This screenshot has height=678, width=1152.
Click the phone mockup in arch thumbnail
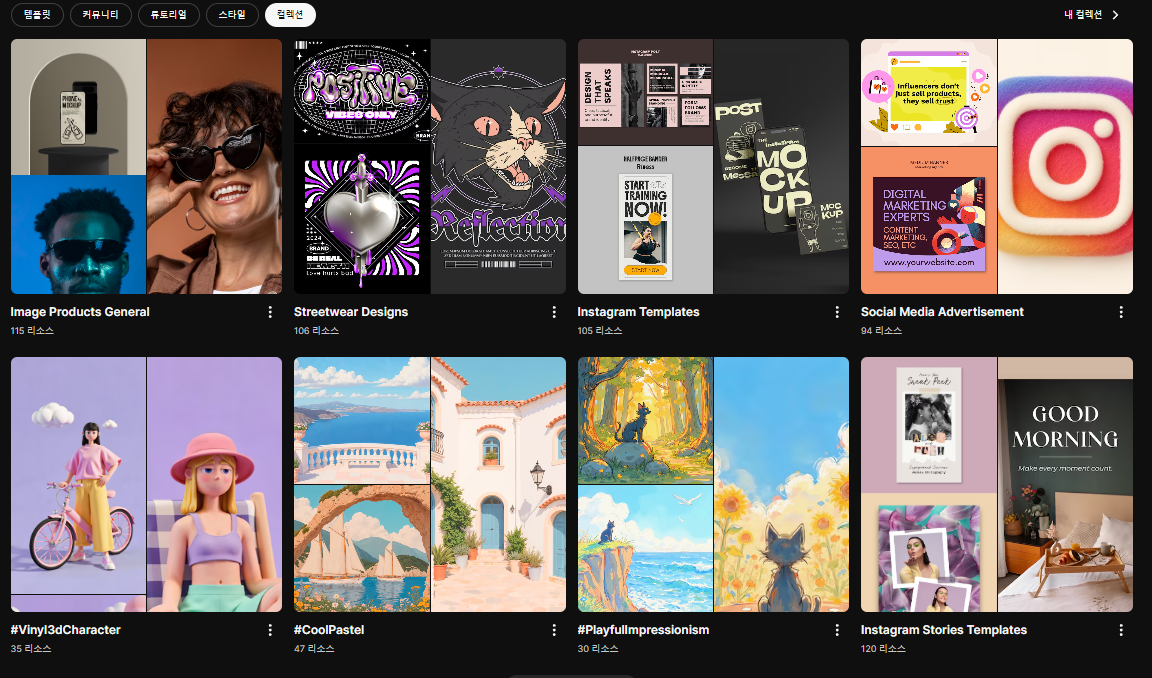79,107
